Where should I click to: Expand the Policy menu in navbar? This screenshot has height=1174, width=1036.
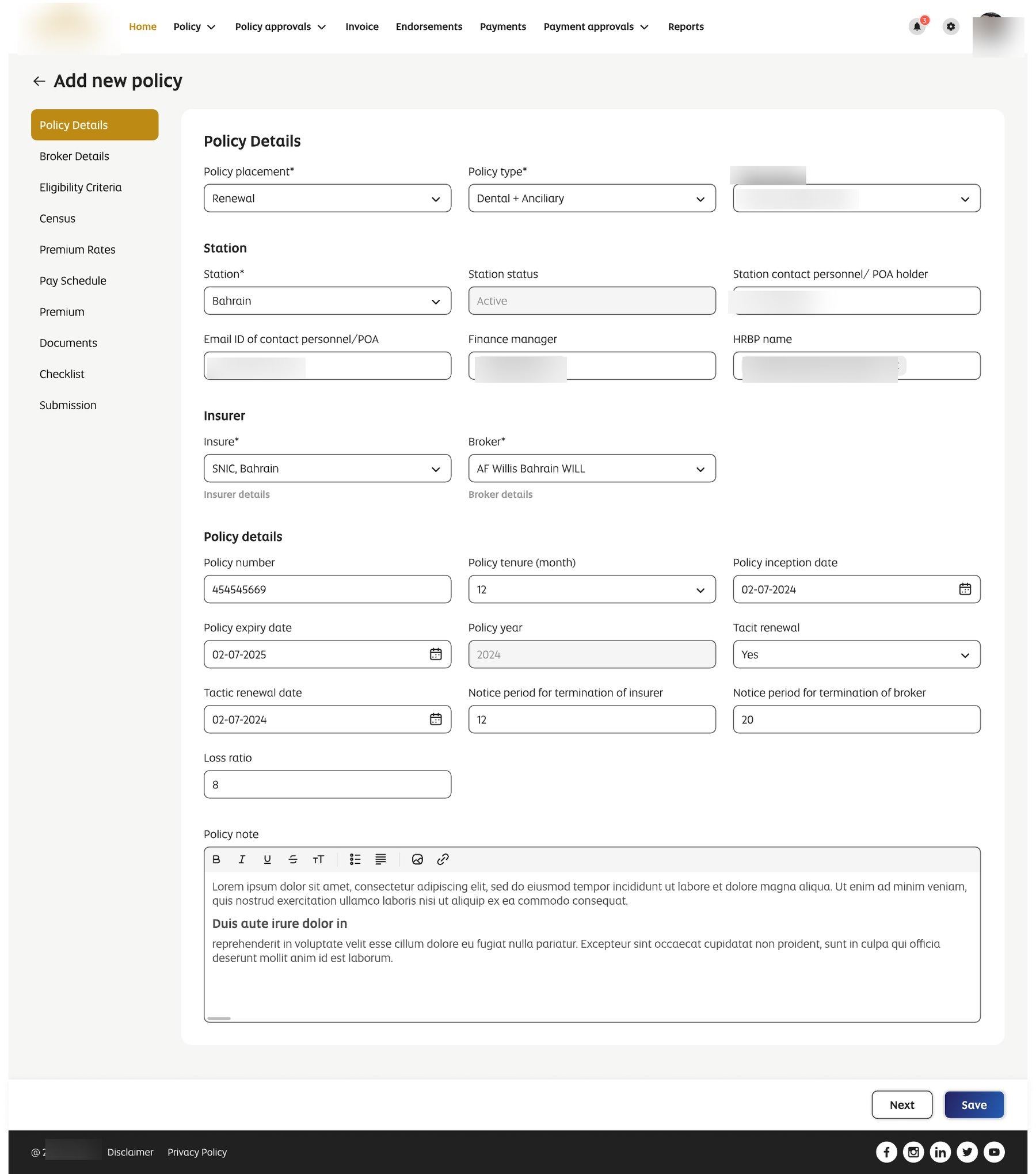click(x=195, y=26)
